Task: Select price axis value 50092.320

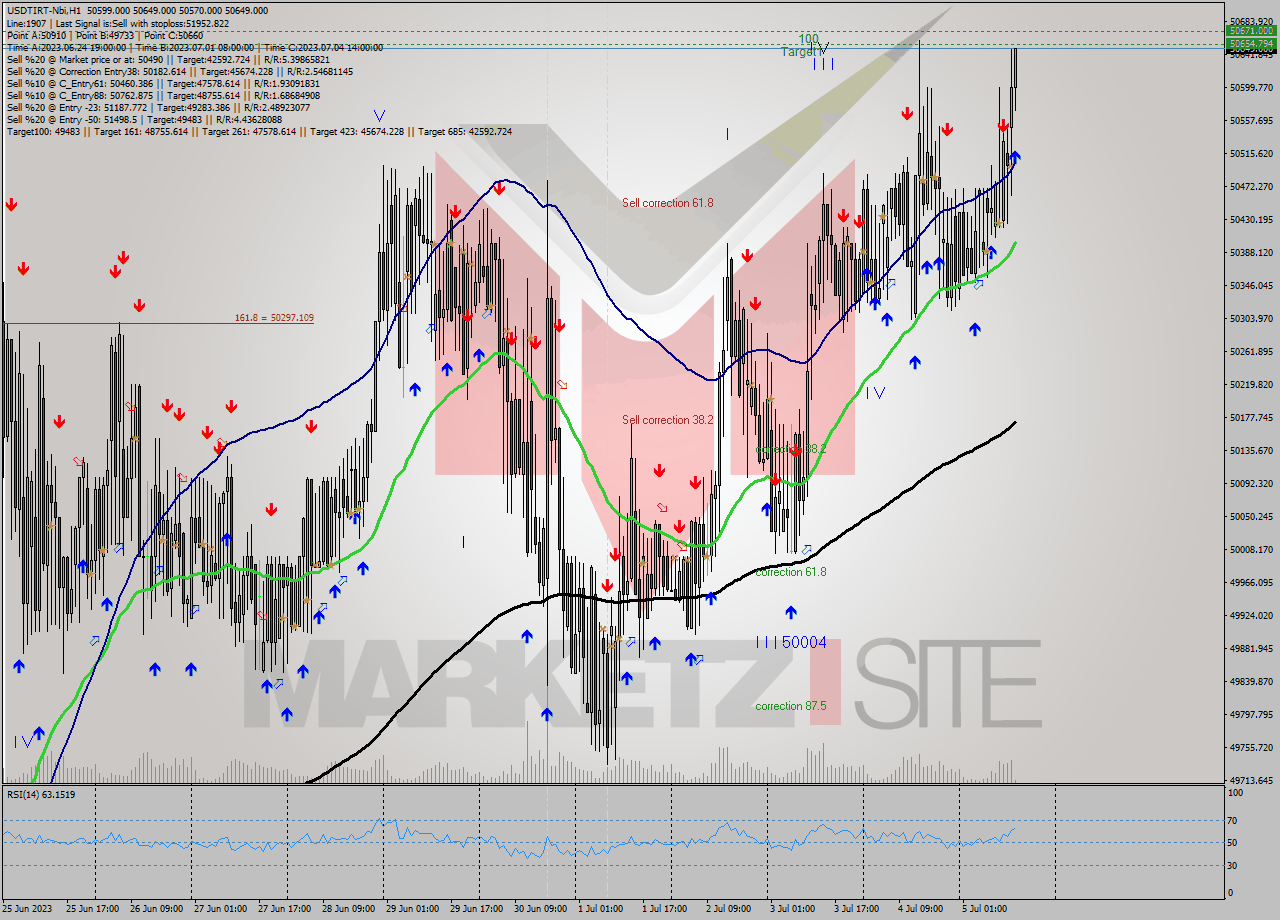Action: click(x=1251, y=484)
